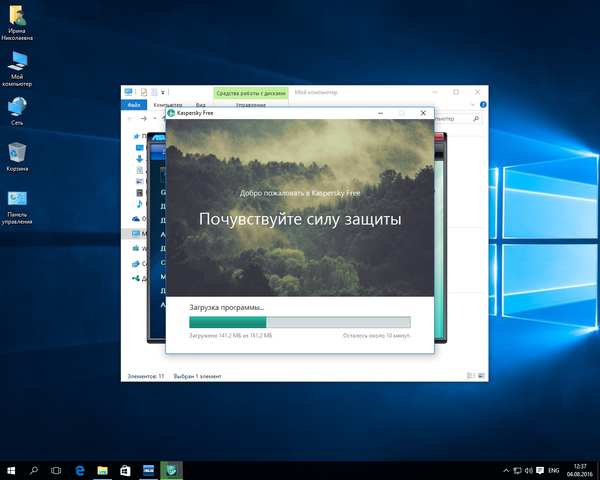Switch to ASUS app on taskbar
Screen dimensions: 600x480
pyautogui.click(x=148, y=470)
